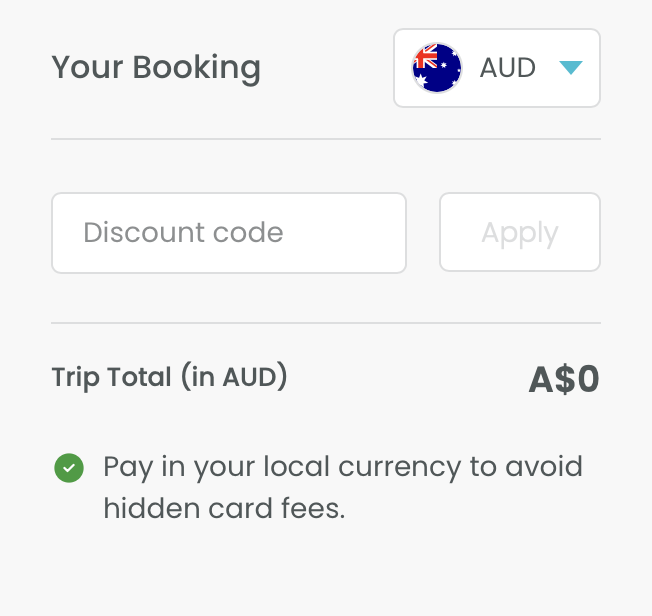Click the A$0 total amount
The height and width of the screenshot is (616, 652).
[x=563, y=380]
